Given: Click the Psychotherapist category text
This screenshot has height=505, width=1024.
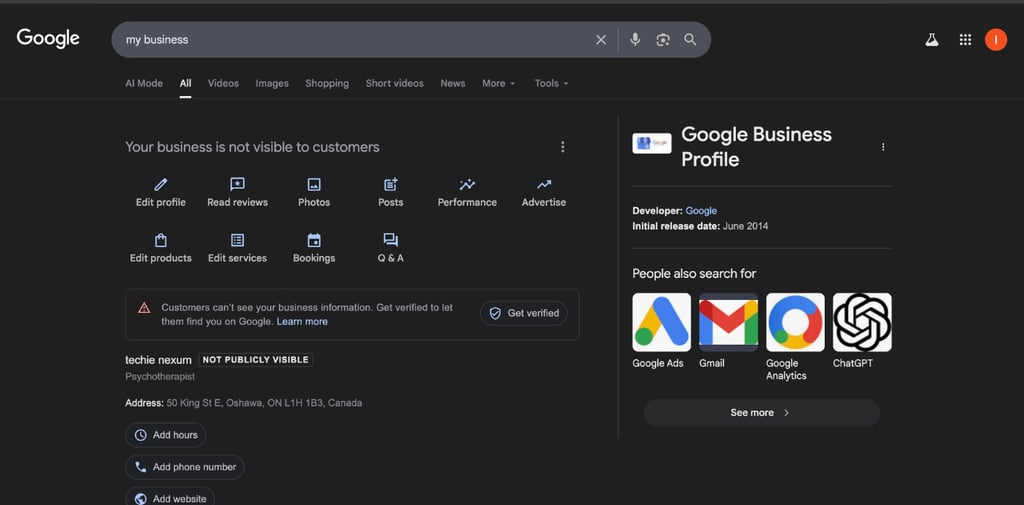Looking at the screenshot, I should click(160, 377).
